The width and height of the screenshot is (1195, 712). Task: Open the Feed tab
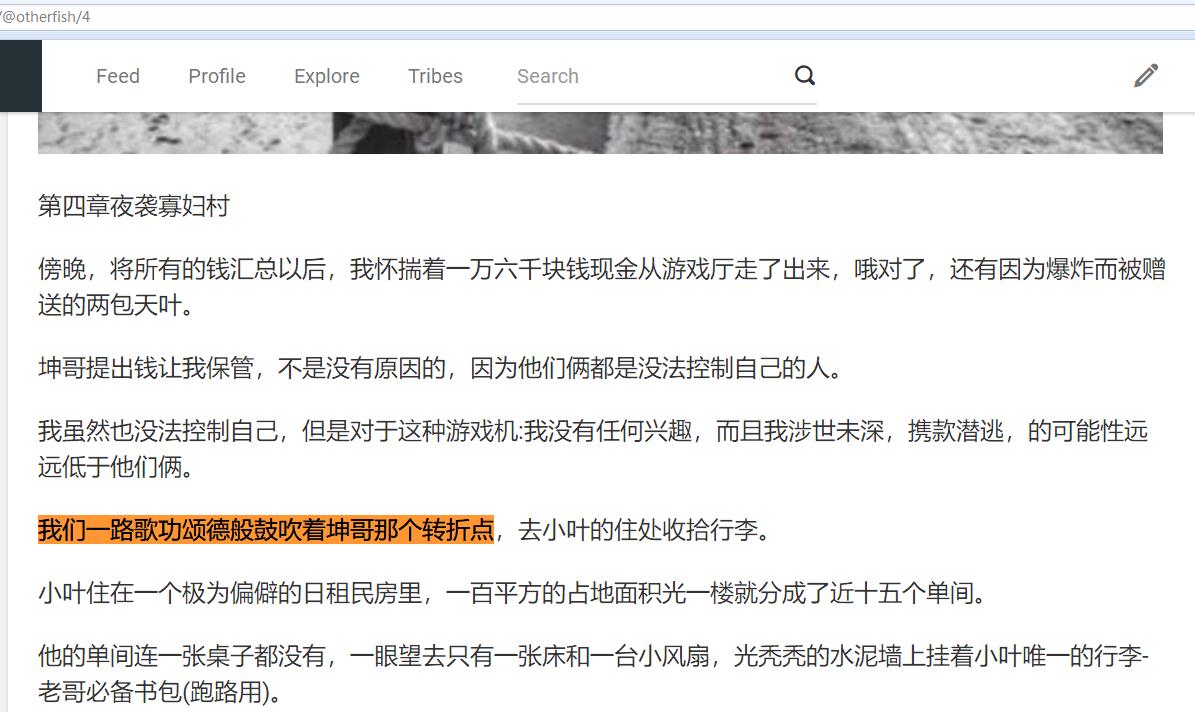point(118,76)
